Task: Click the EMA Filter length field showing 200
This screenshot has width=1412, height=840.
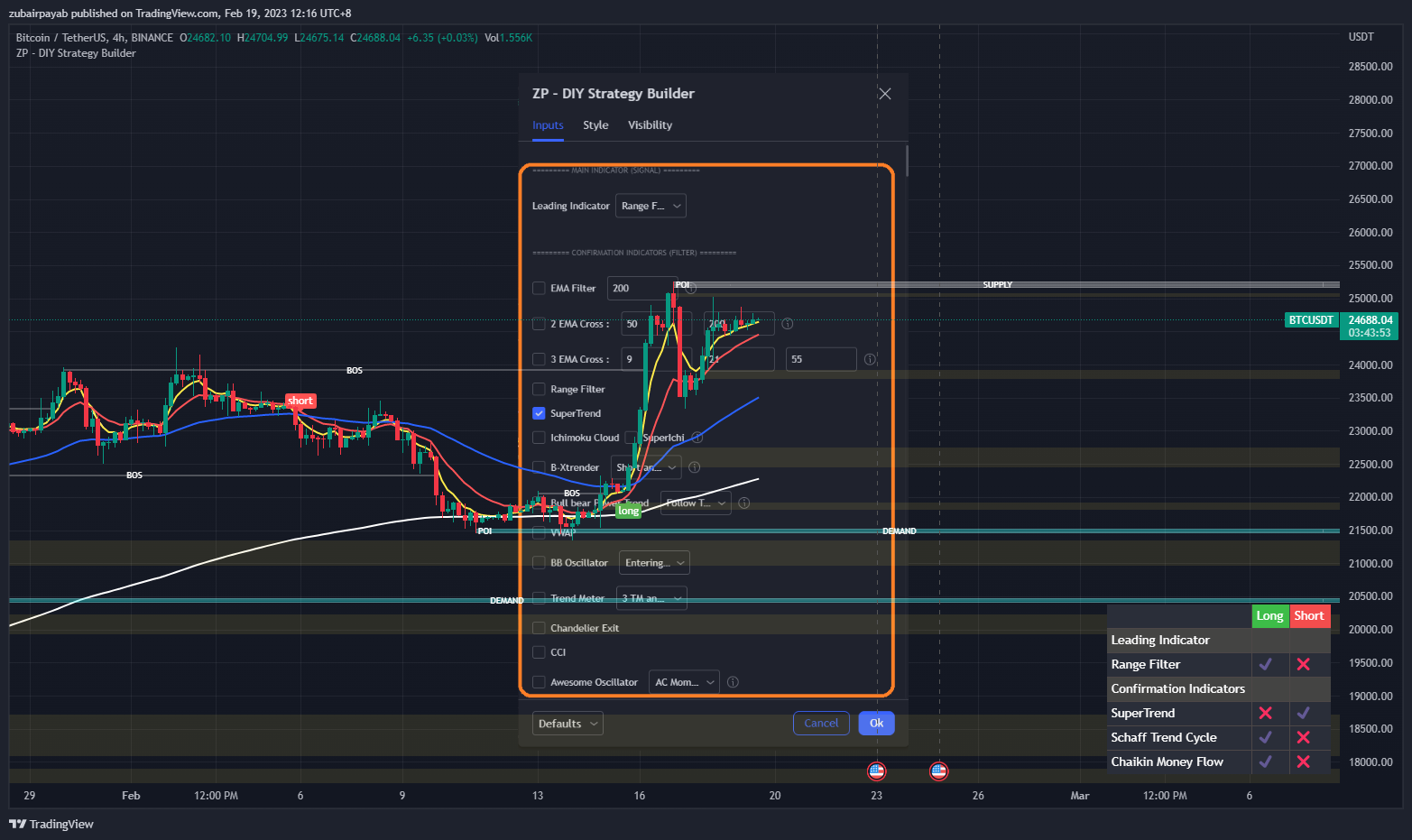Action: [x=642, y=289]
